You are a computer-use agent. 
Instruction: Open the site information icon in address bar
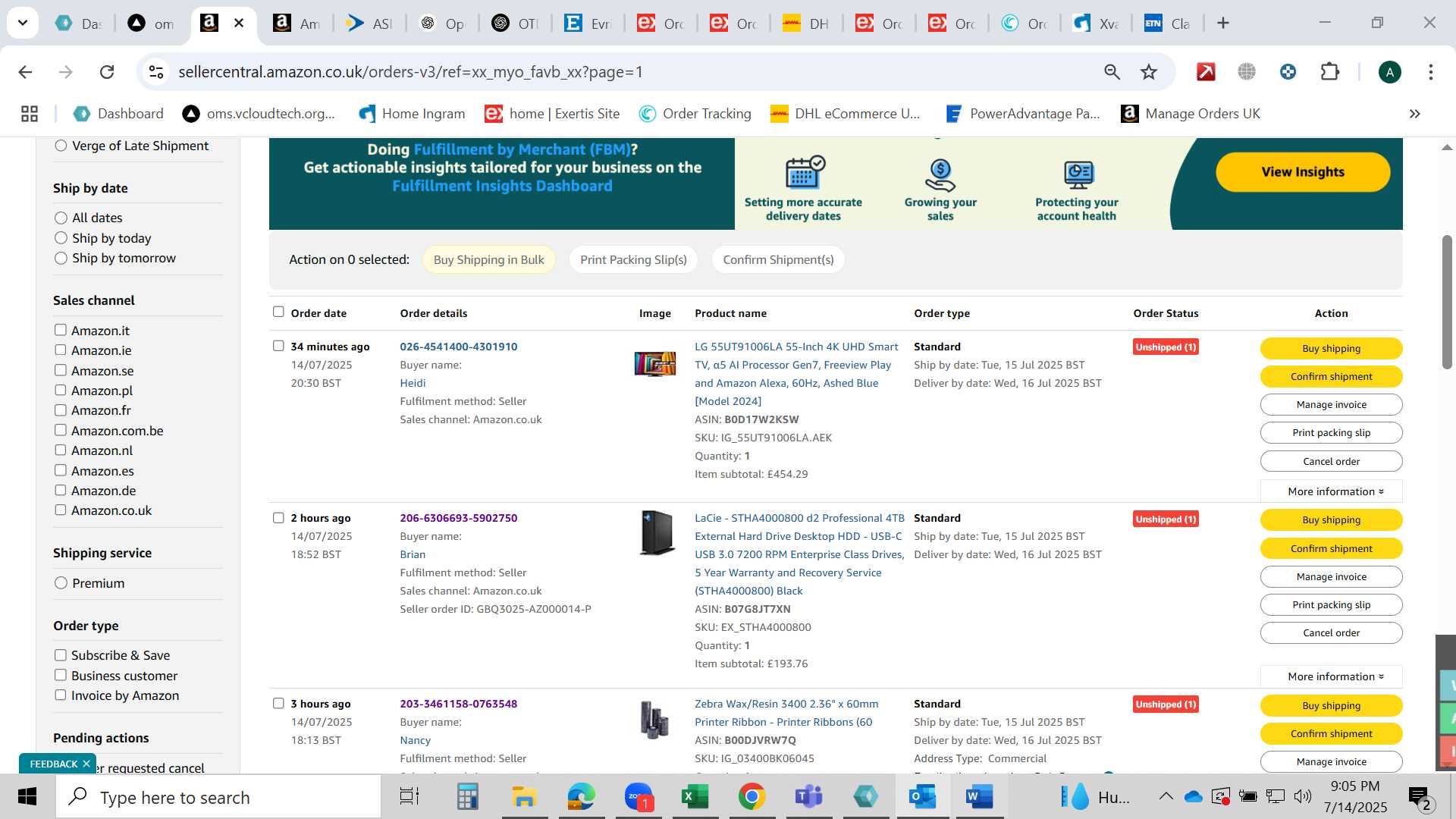pos(156,72)
